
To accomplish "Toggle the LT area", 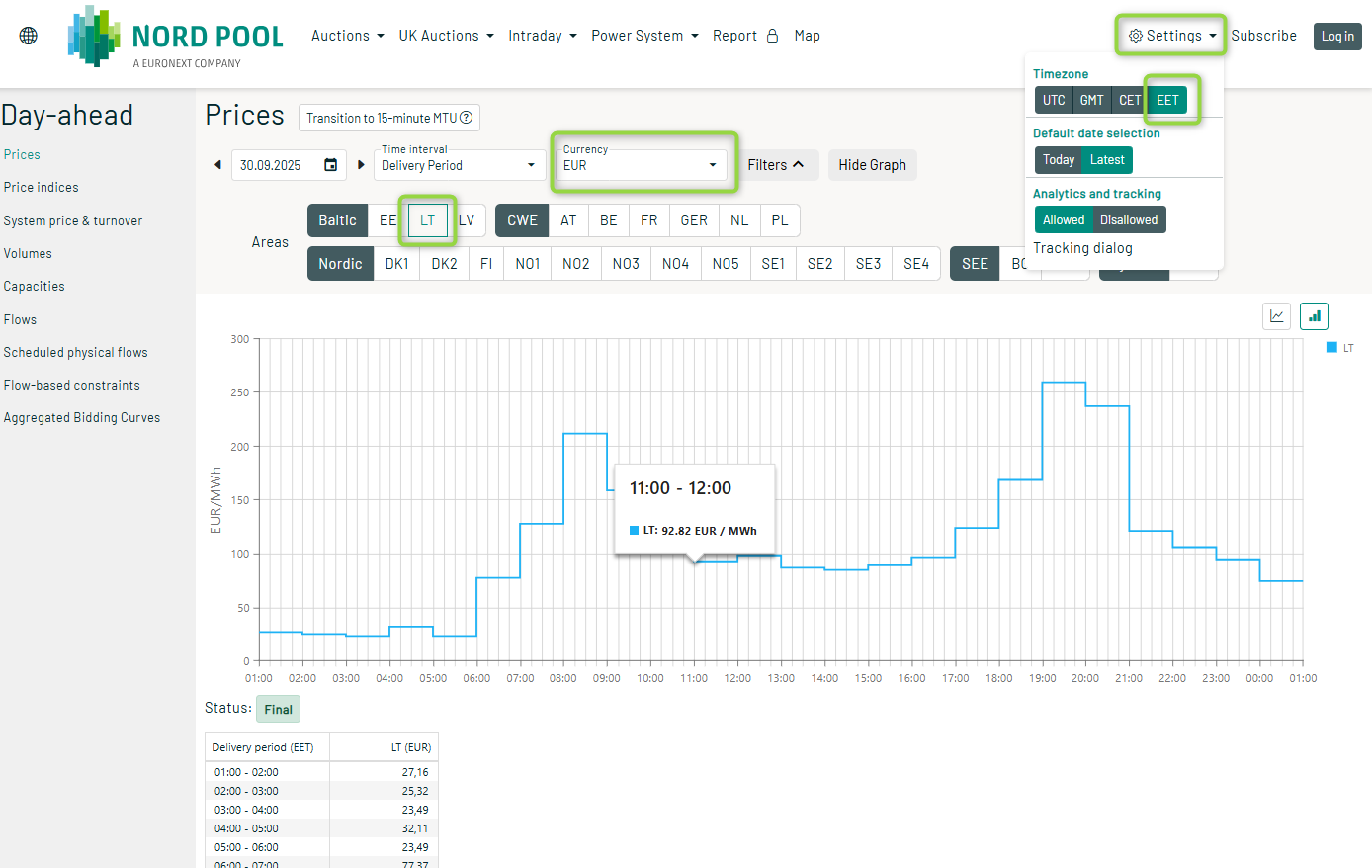I will (427, 220).
